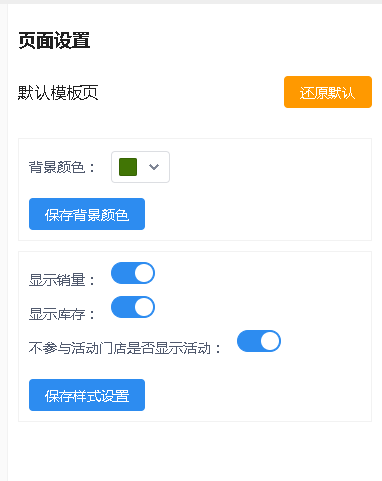Click the white knob on the activity display switch
Viewport: 382px width, 481px height.
click(270, 341)
